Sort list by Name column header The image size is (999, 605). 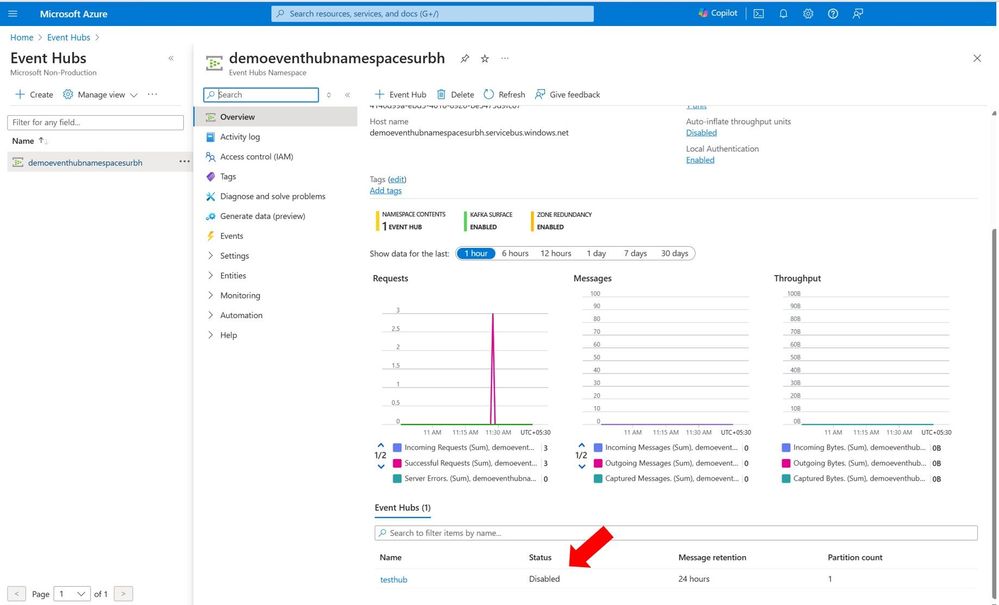pyautogui.click(x=29, y=141)
